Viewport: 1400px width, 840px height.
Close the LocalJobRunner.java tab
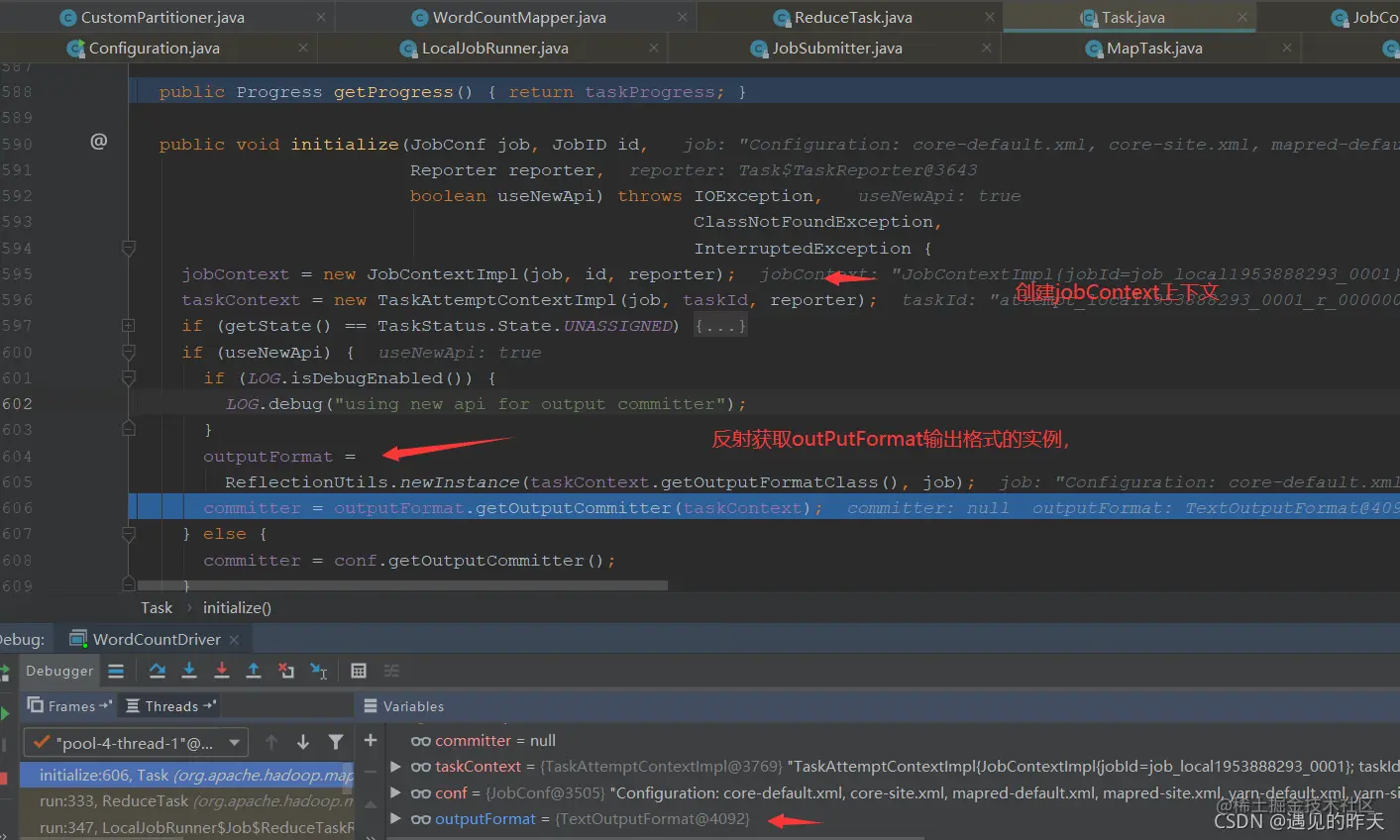pos(654,48)
